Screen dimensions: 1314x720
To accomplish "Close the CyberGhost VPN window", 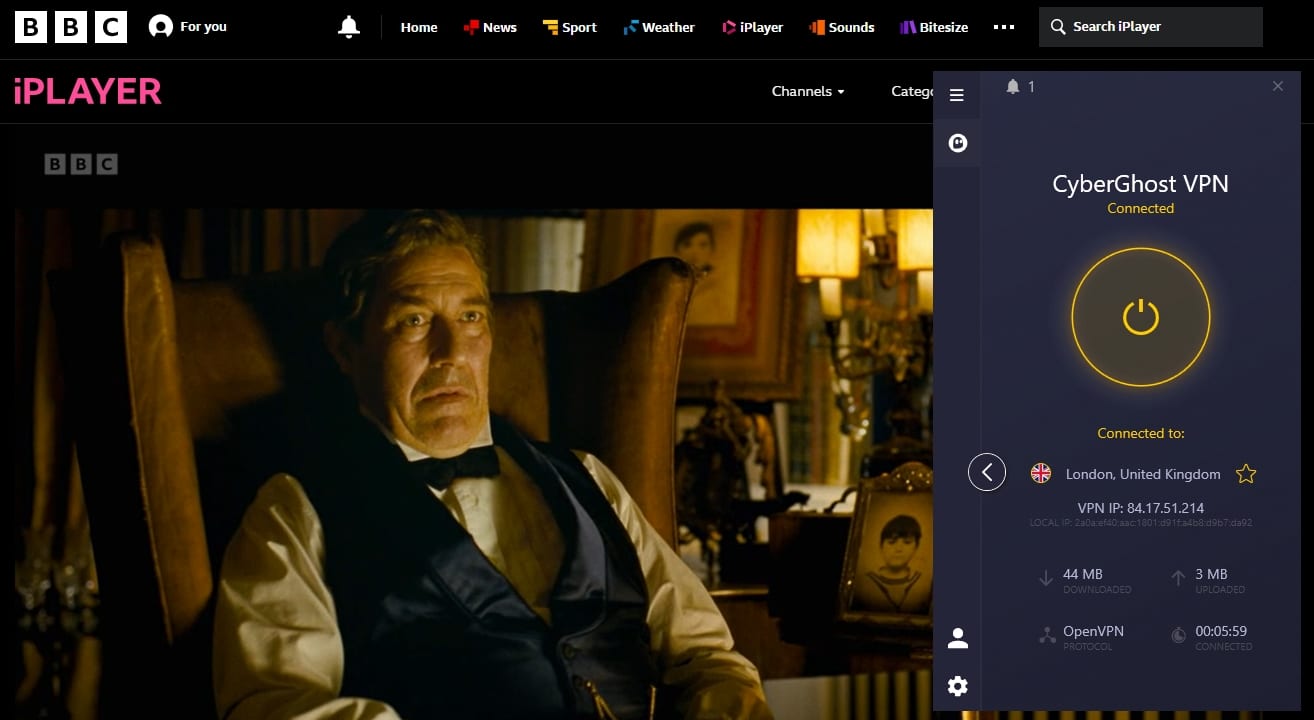I will click(x=1278, y=87).
